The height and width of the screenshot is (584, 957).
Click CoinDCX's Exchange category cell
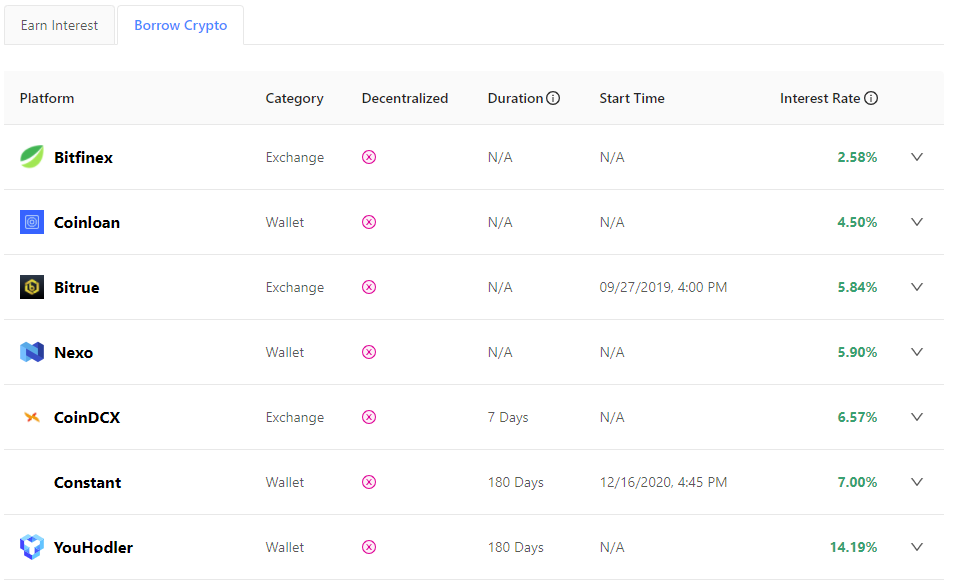point(295,417)
